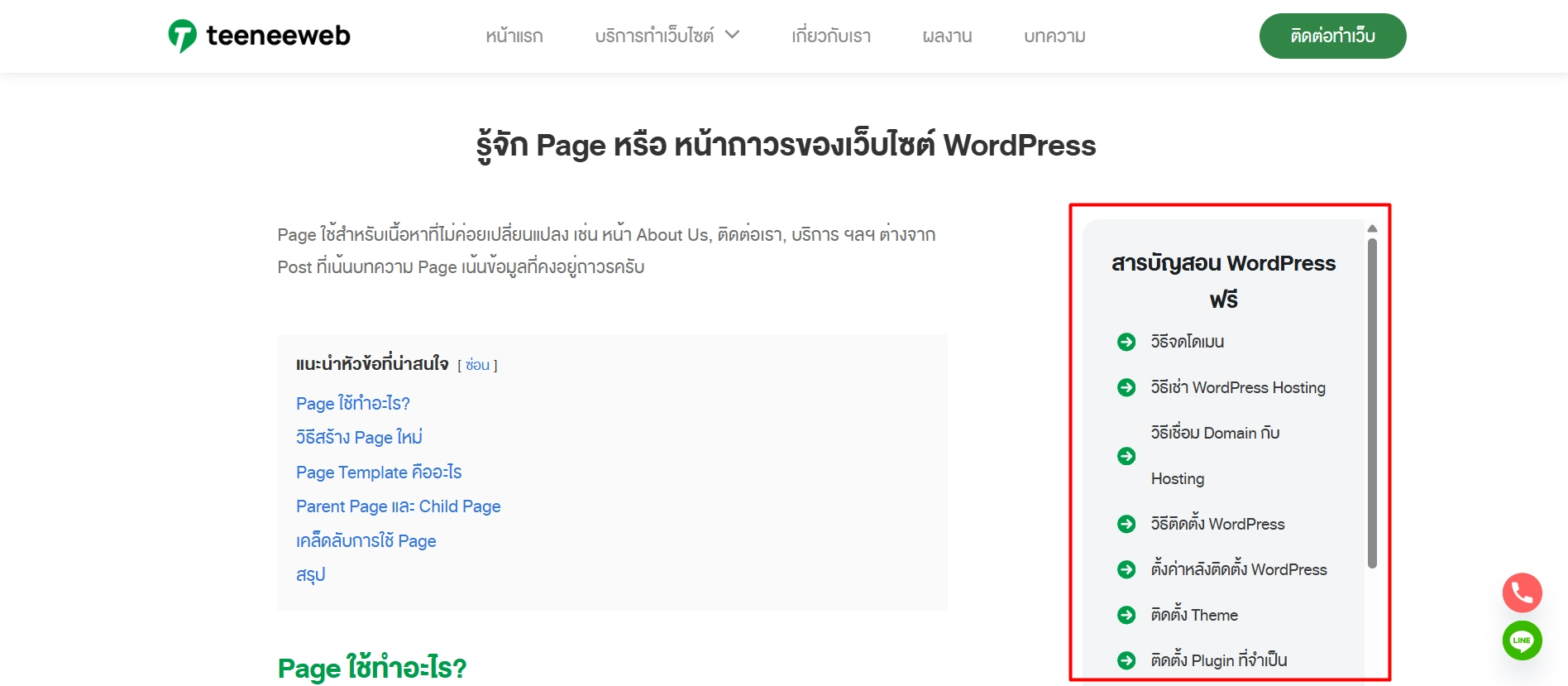Screen dimensions: 1568x686
Task: Click the teeneeweb logo icon
Action: 182,36
